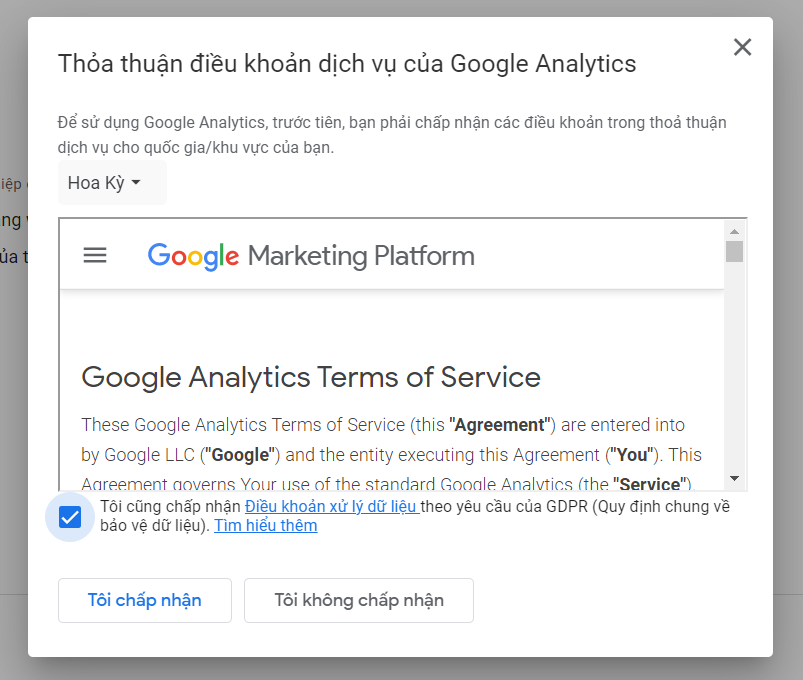Click the terms frame scroll-up arrow
The image size is (803, 680).
tap(734, 229)
